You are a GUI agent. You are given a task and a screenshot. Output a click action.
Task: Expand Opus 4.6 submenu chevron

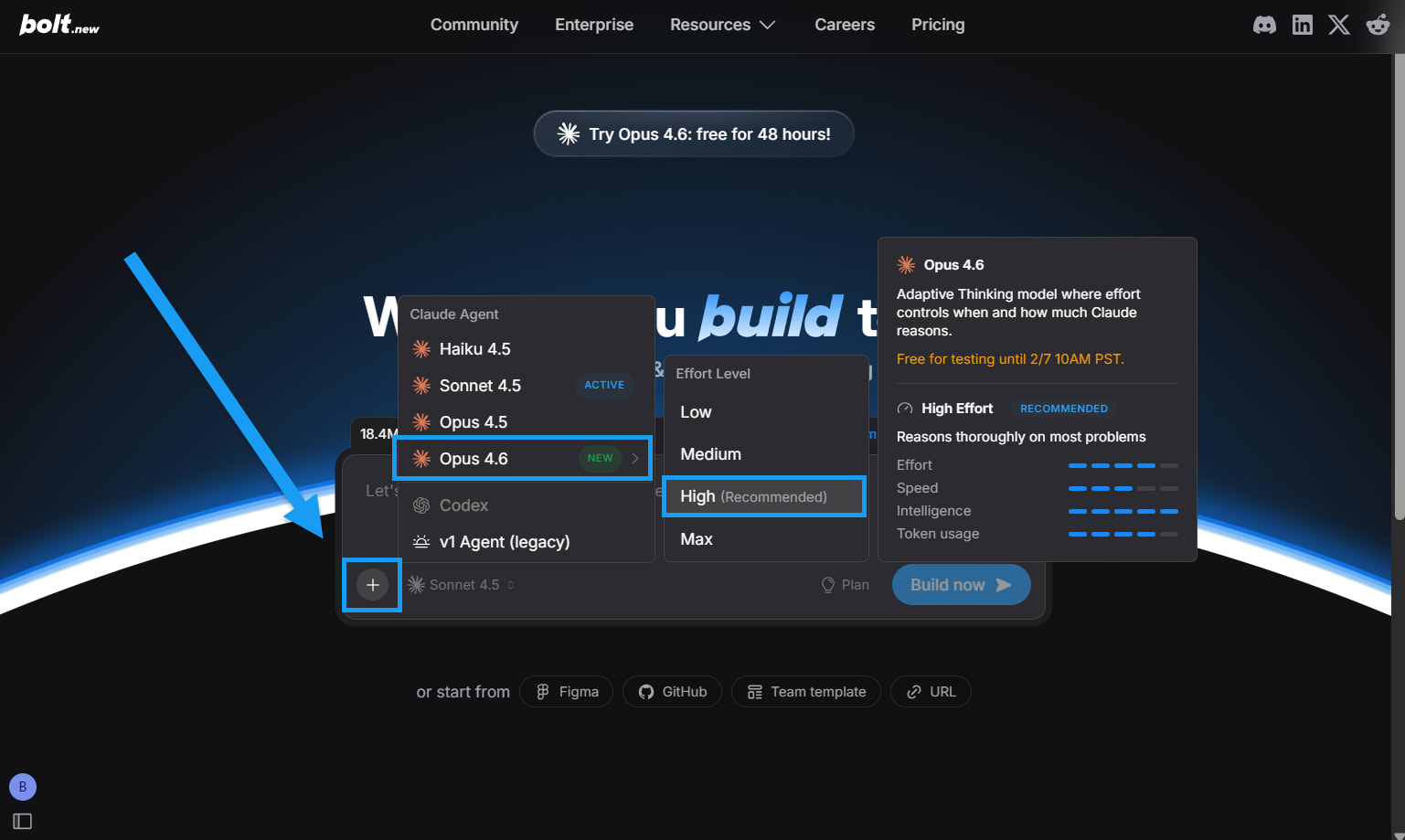[635, 459]
